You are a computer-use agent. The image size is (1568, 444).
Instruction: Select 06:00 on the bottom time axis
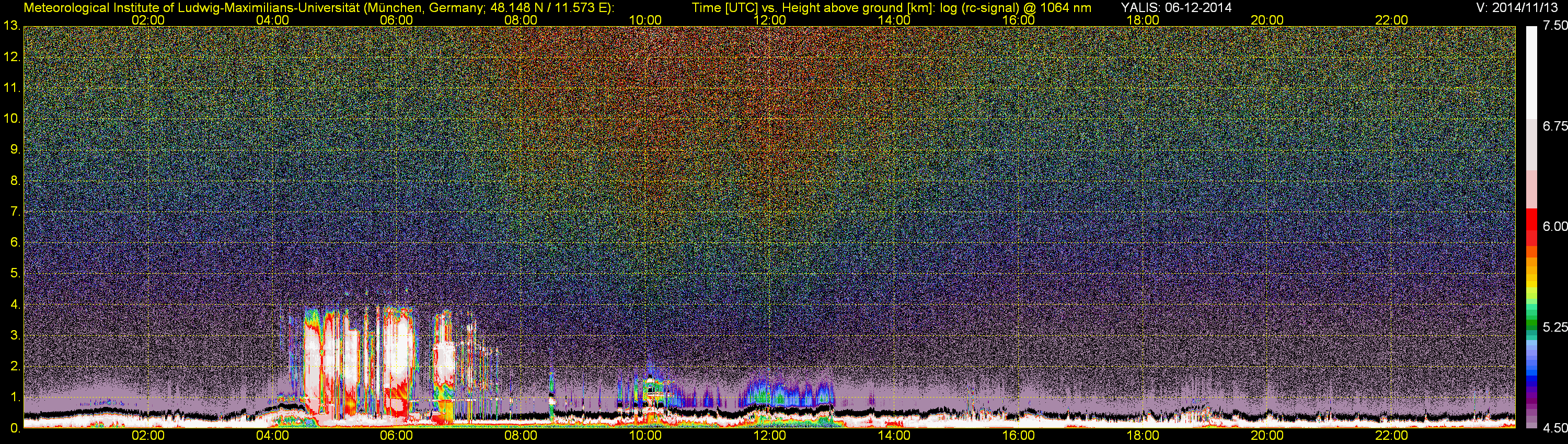(x=396, y=436)
